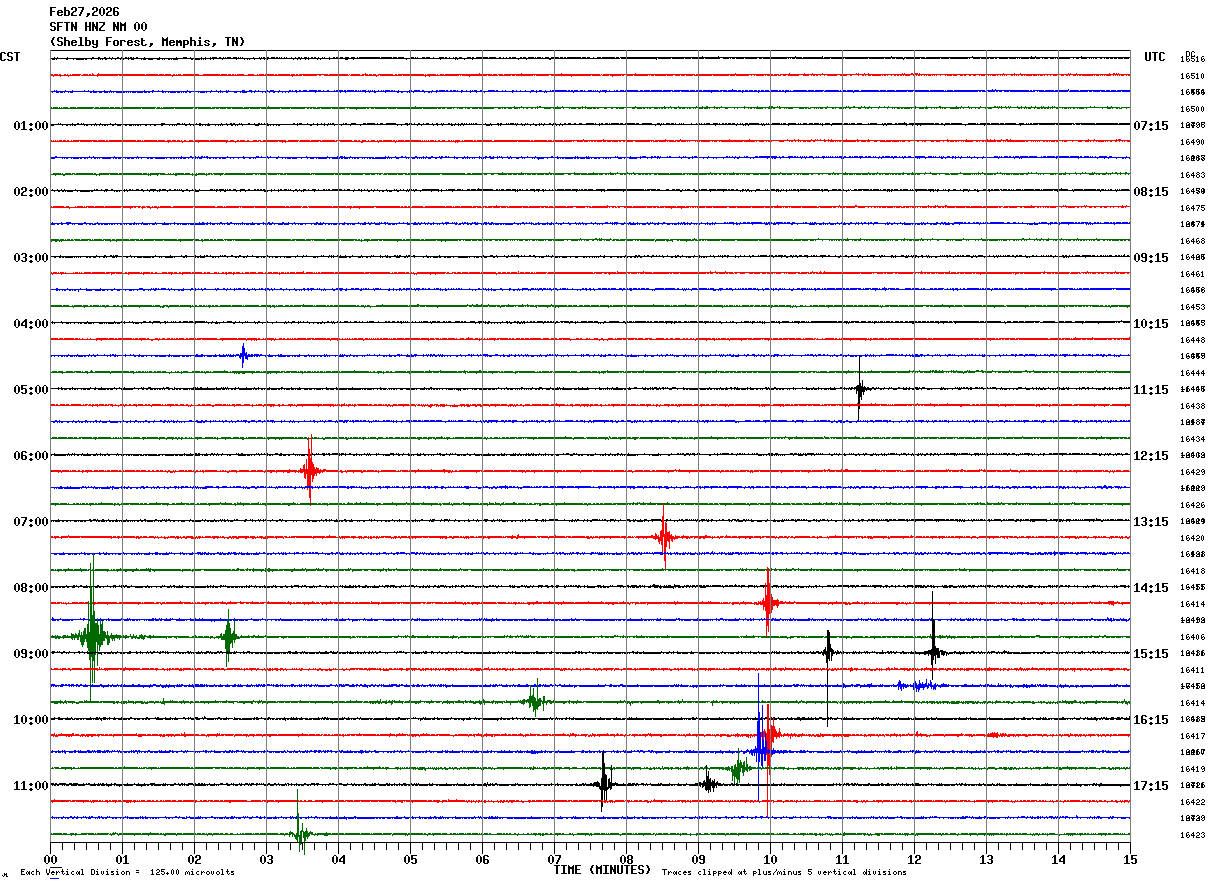Click the SFTN HNZ NM 00 station label

pos(98,27)
